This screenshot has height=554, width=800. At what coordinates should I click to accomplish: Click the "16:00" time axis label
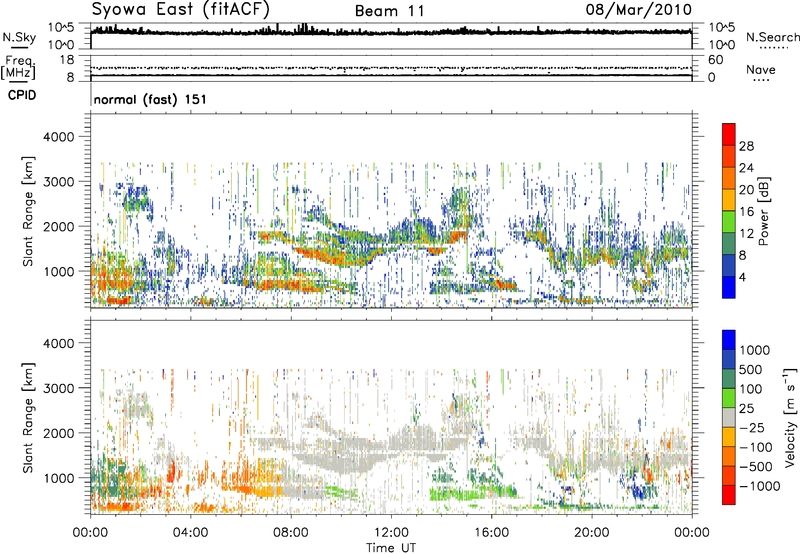click(491, 533)
